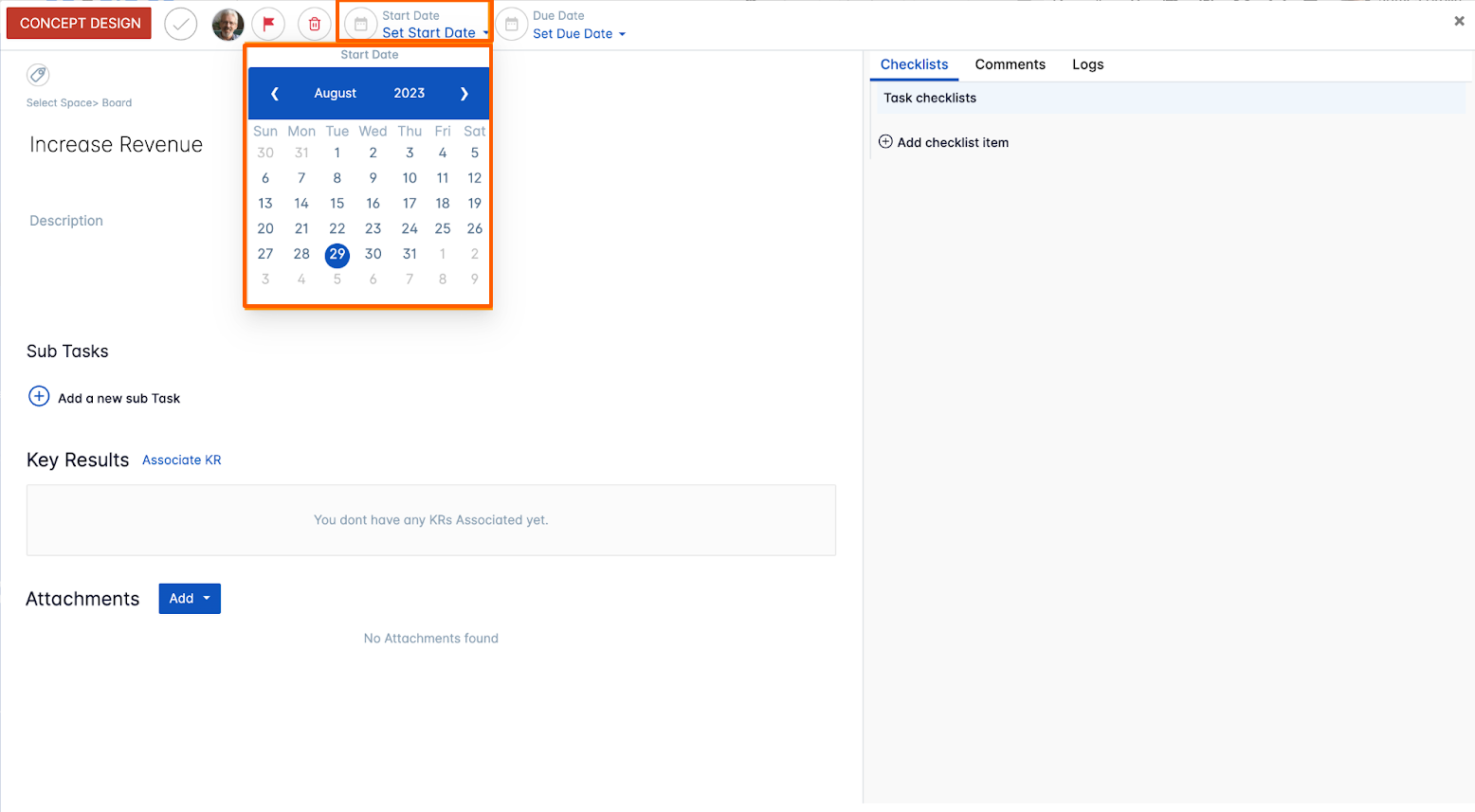
Task: Click the checkmark icon to complete task
Action: (180, 24)
